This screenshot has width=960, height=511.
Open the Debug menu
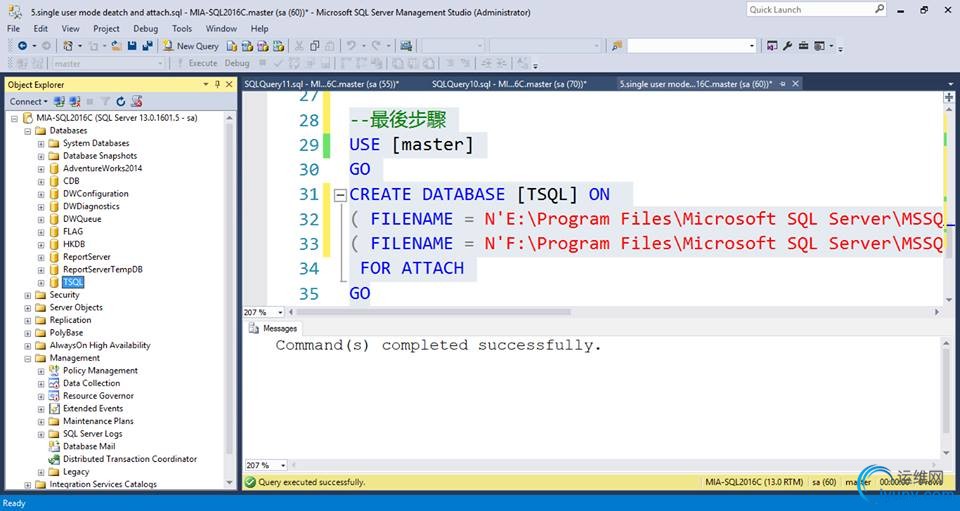click(x=145, y=28)
